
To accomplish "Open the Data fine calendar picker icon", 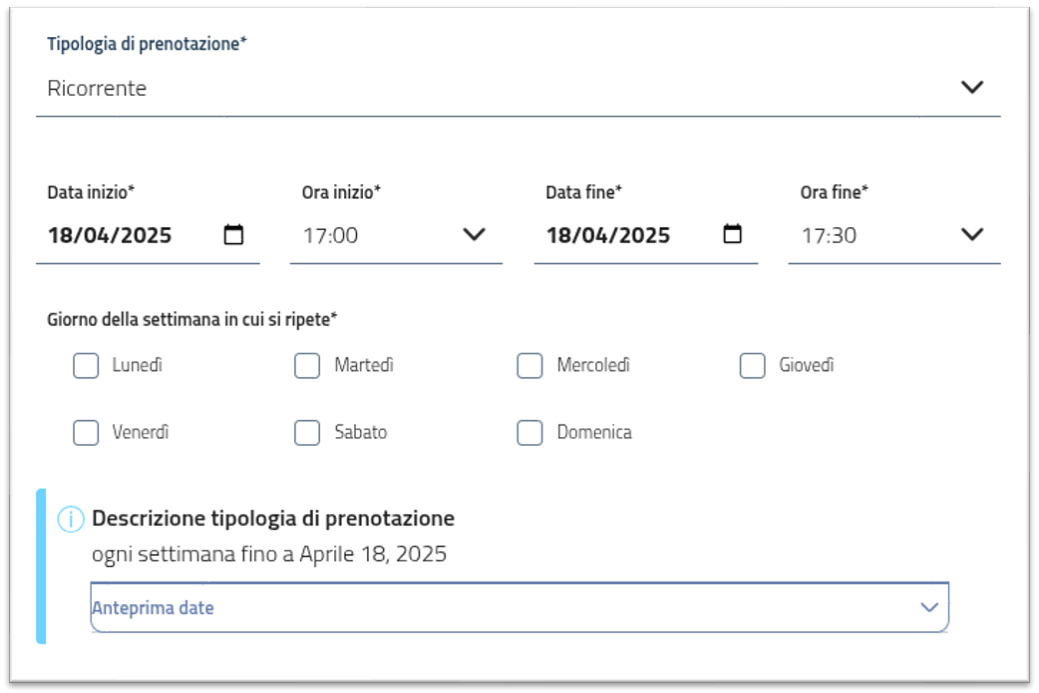I will (733, 234).
